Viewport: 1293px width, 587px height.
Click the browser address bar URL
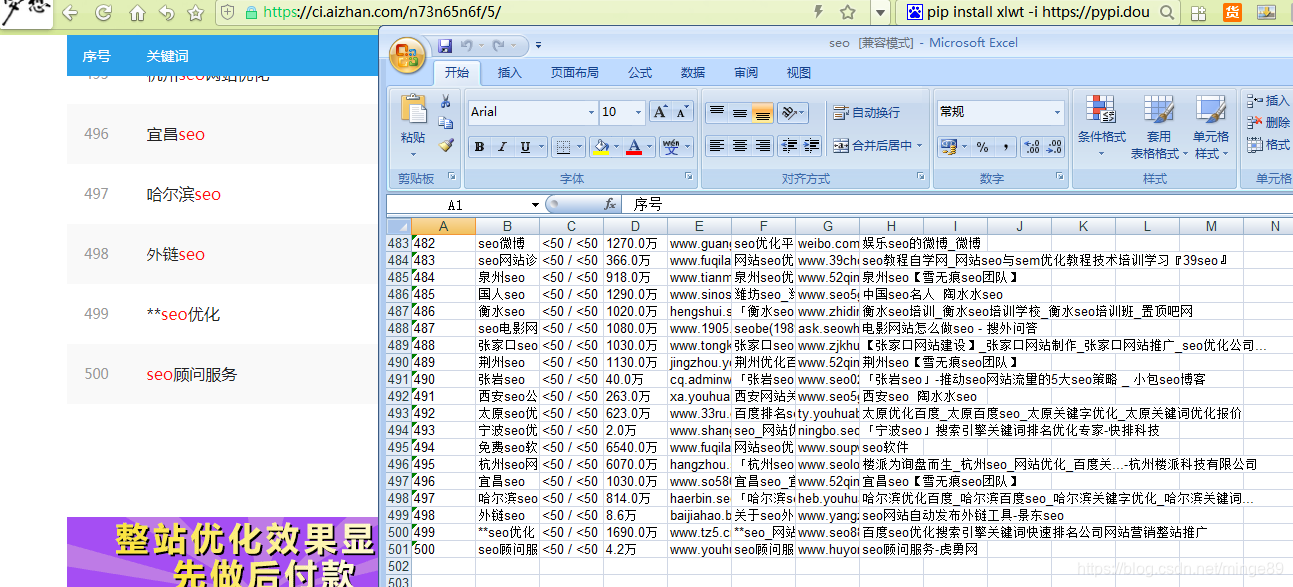pyautogui.click(x=382, y=12)
